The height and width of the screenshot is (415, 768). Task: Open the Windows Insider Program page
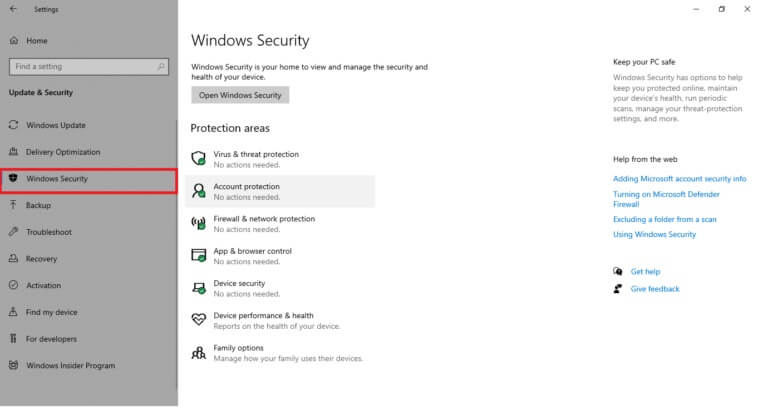(70, 365)
